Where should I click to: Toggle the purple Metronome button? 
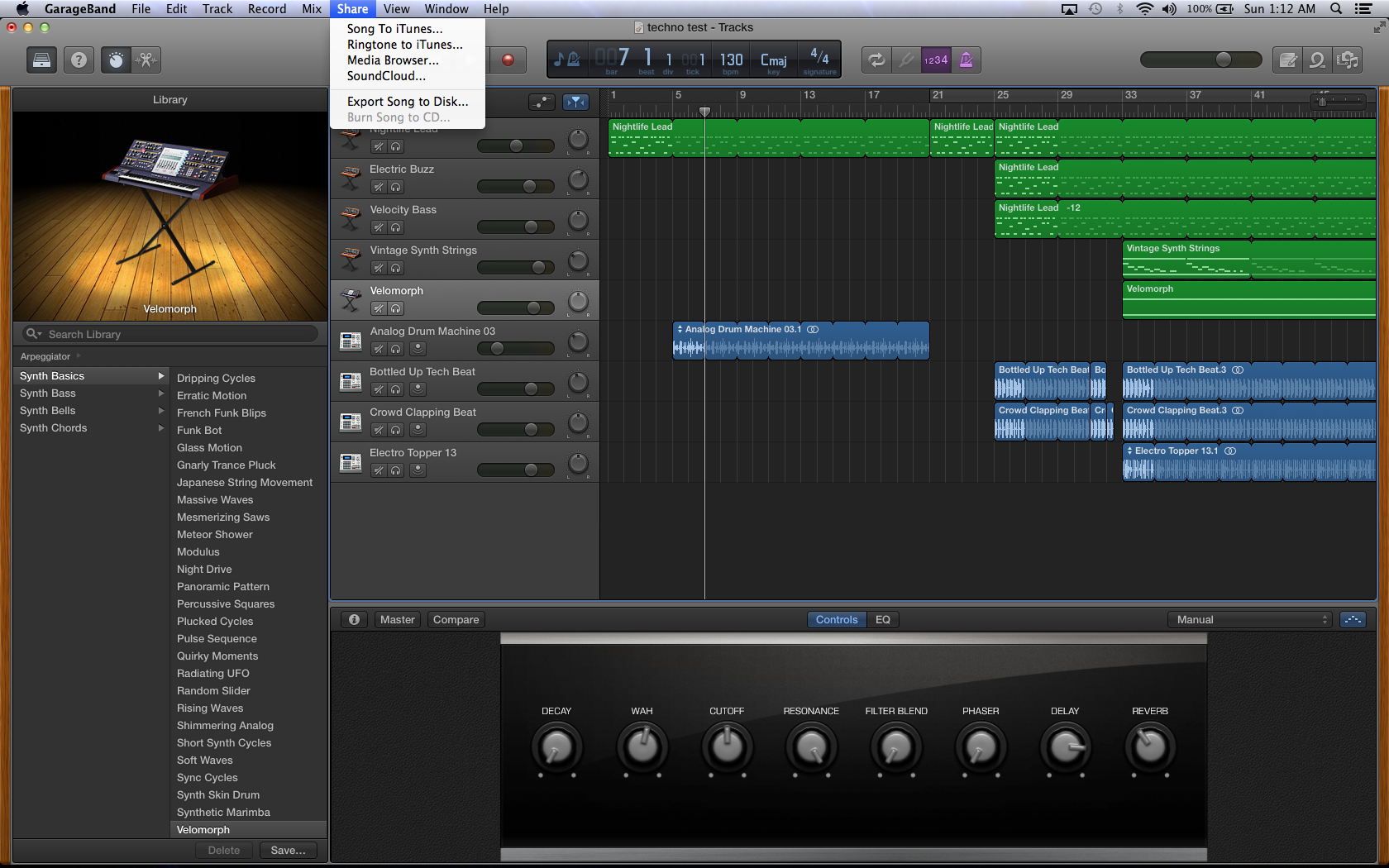(966, 60)
